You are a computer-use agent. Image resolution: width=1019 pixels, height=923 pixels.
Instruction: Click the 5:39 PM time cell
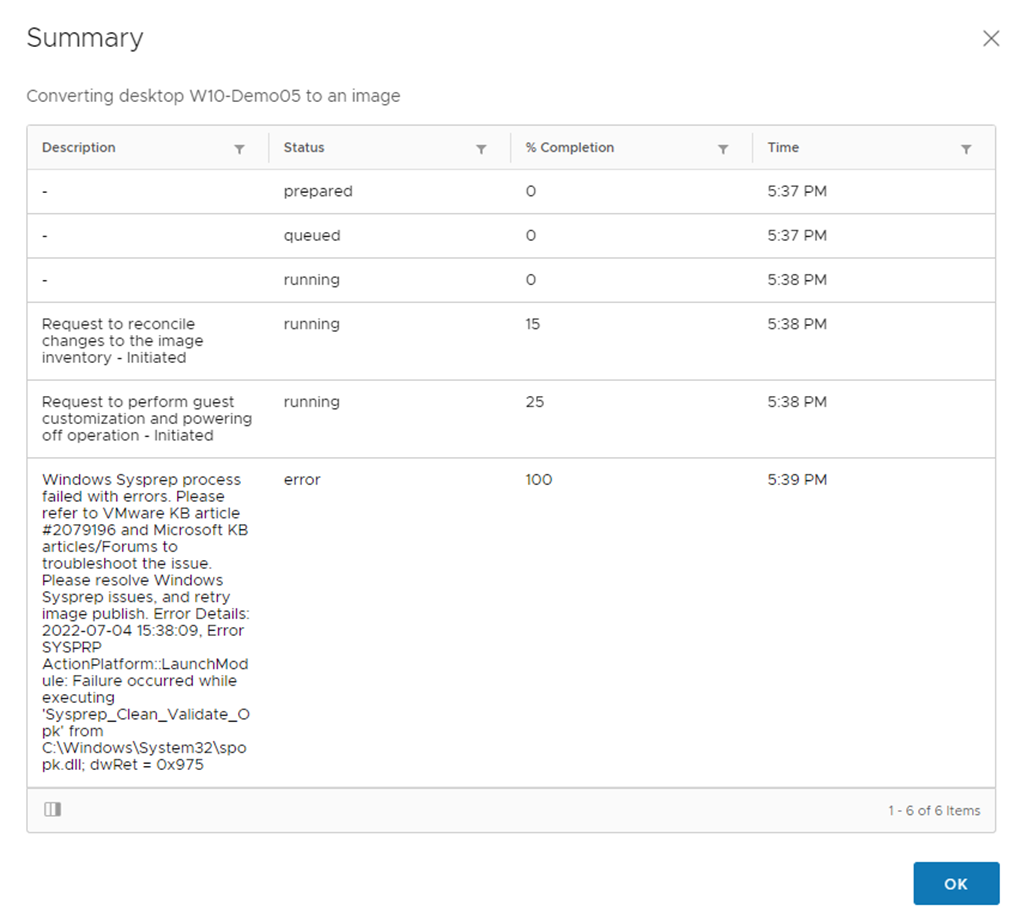797,480
